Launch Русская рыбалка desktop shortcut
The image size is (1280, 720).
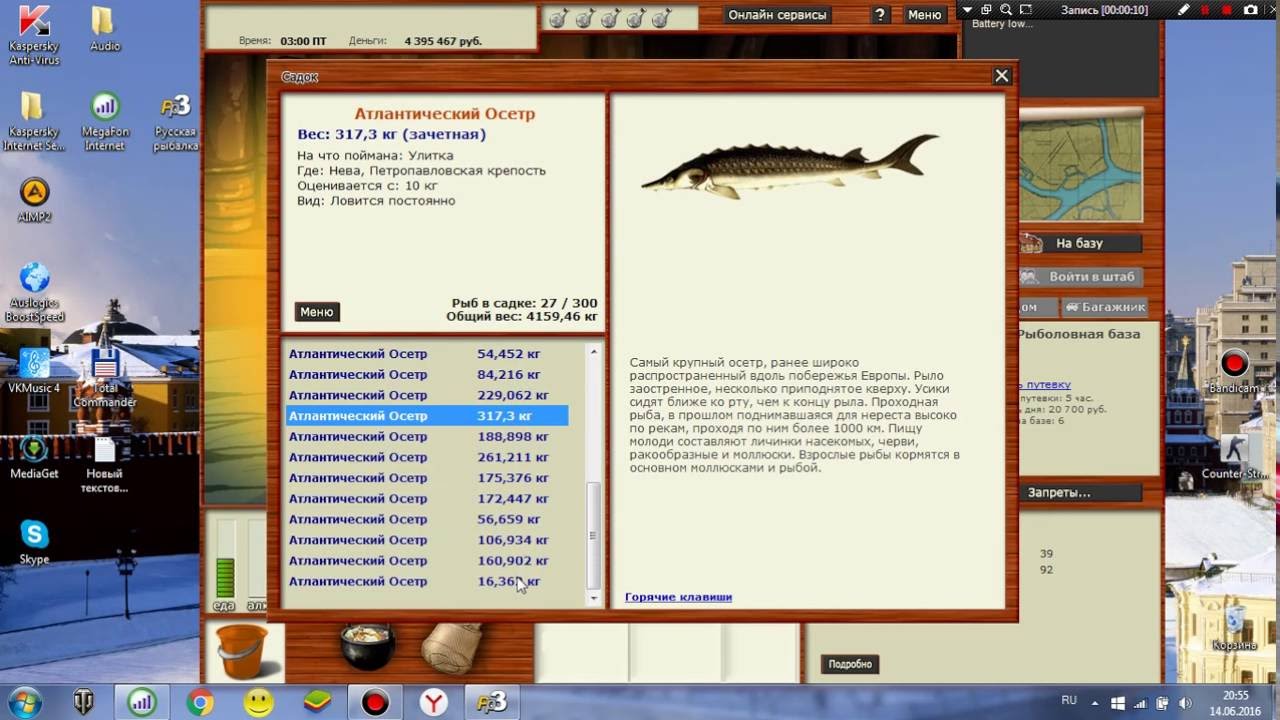(176, 122)
